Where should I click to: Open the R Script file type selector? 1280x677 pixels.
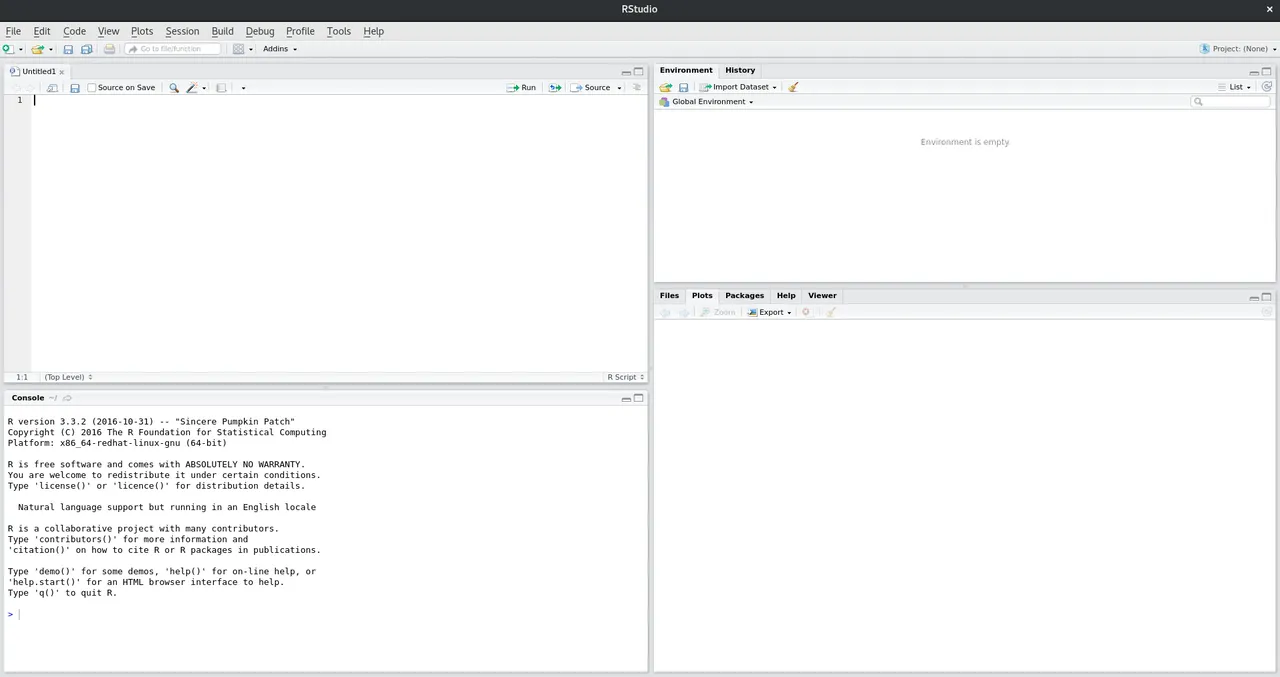[625, 377]
